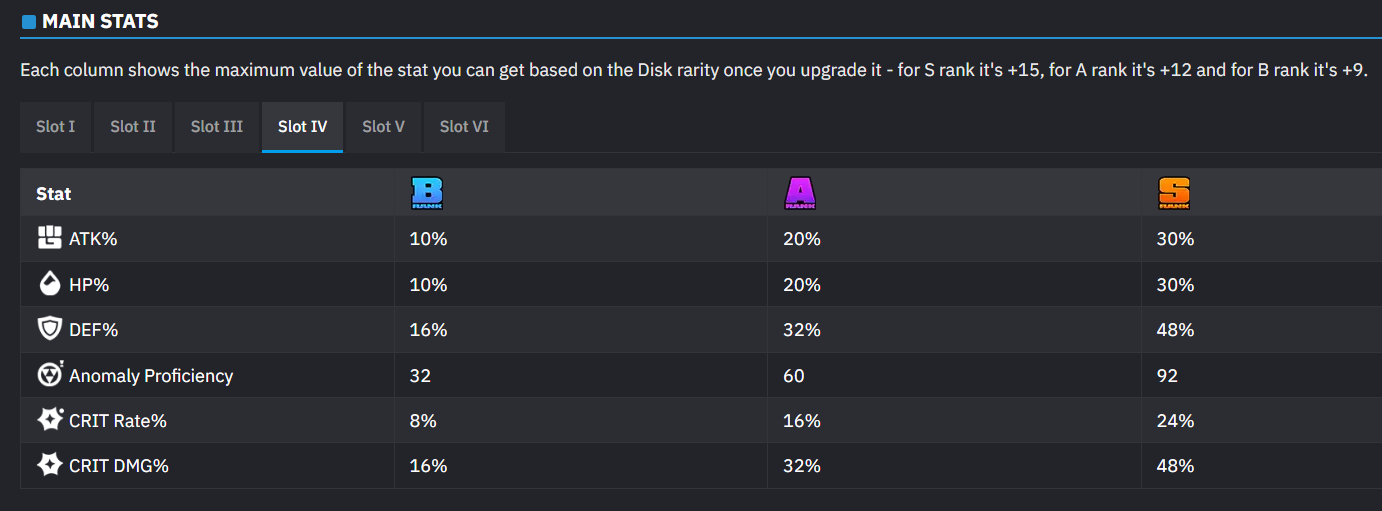1382x511 pixels.
Task: Click the orange S rank icon
Action: click(x=1174, y=194)
